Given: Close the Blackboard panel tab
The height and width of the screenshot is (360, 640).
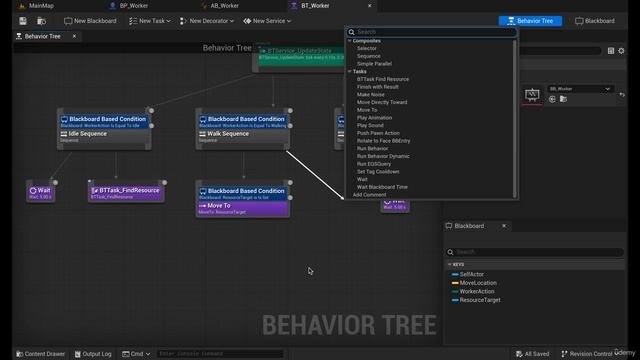Looking at the screenshot, I should tap(504, 226).
